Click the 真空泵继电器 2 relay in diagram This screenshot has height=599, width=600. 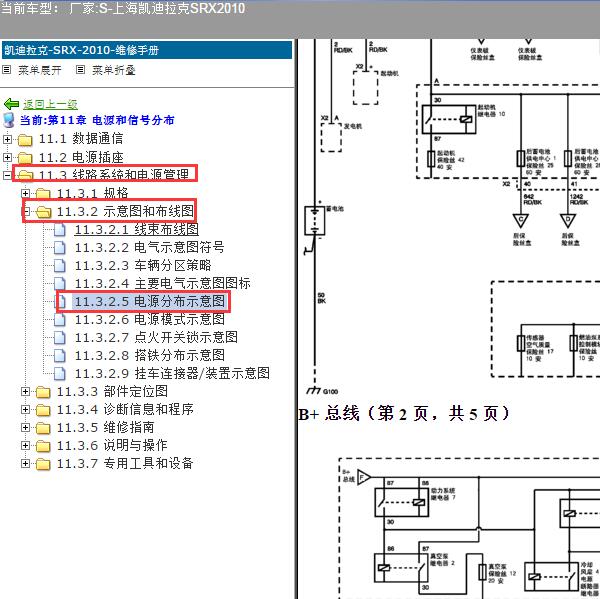(x=402, y=568)
